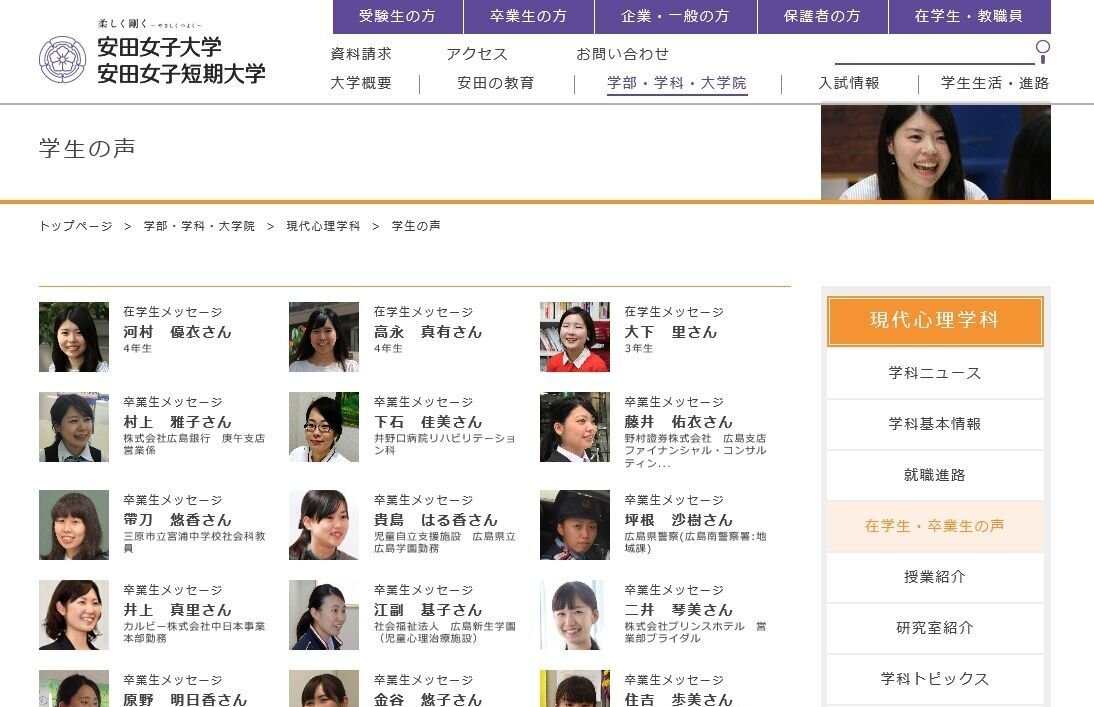Image resolution: width=1094 pixels, height=707 pixels.
Task: Open the 企業・一般の方 tab
Action: click(675, 16)
